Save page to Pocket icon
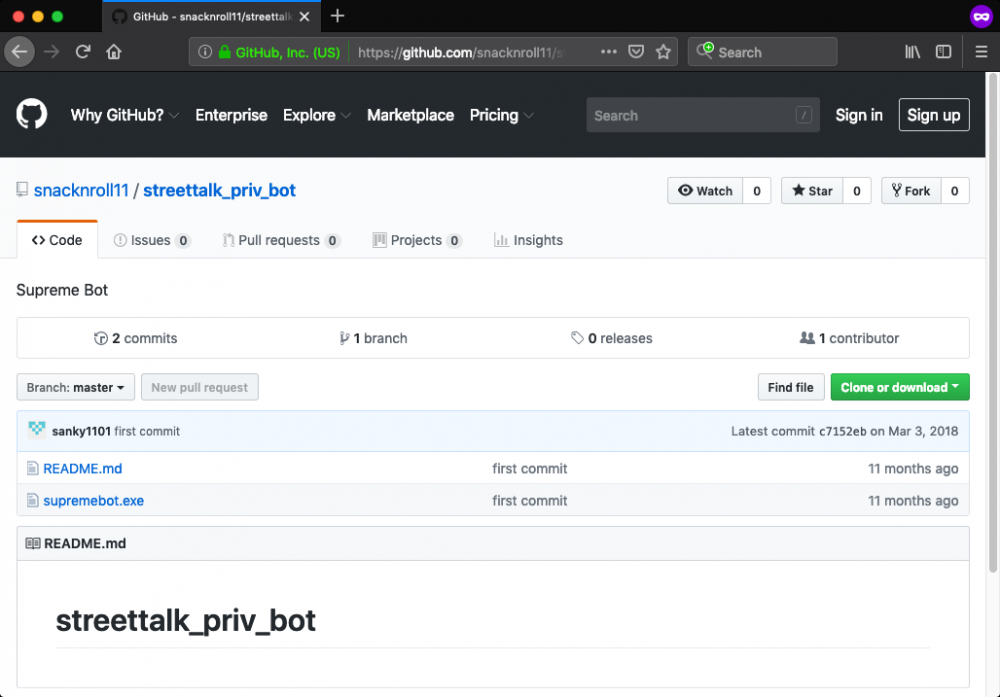 coord(636,52)
